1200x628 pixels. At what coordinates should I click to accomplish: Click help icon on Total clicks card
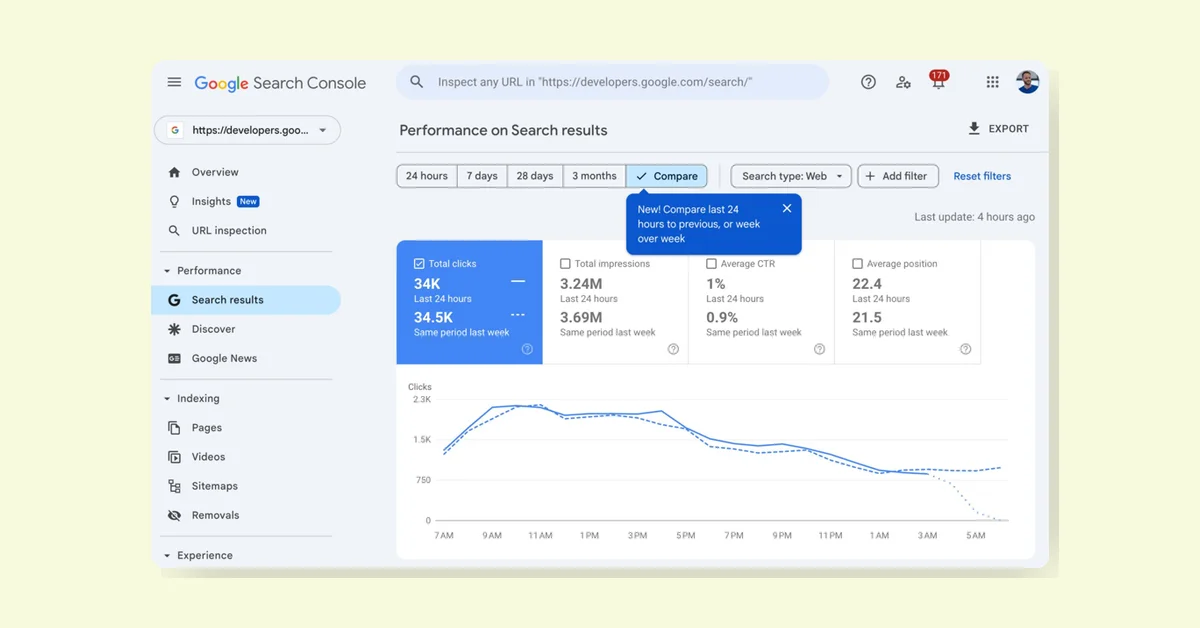pos(527,349)
